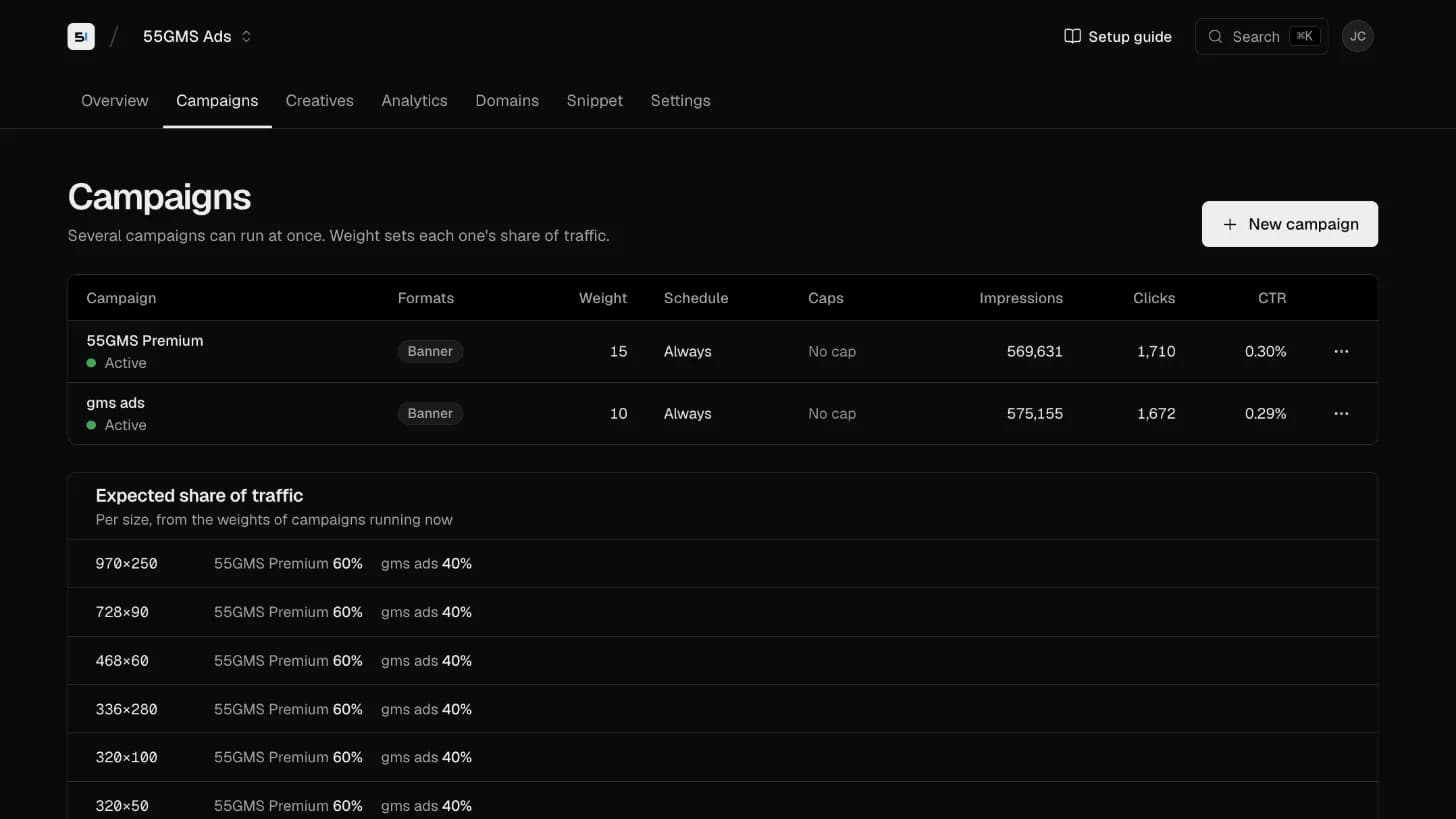The image size is (1456, 819).
Task: Click the 0.30% CTR value
Action: [1266, 351]
